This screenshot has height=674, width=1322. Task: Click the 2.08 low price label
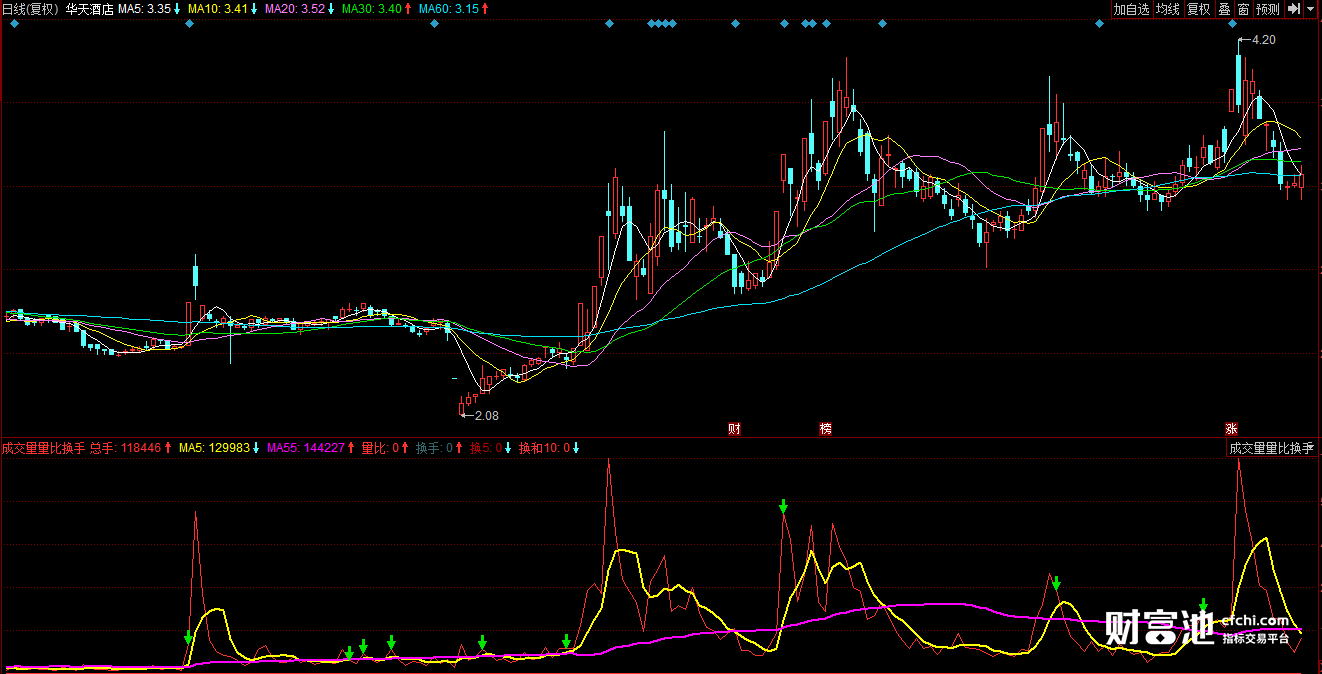click(x=486, y=415)
